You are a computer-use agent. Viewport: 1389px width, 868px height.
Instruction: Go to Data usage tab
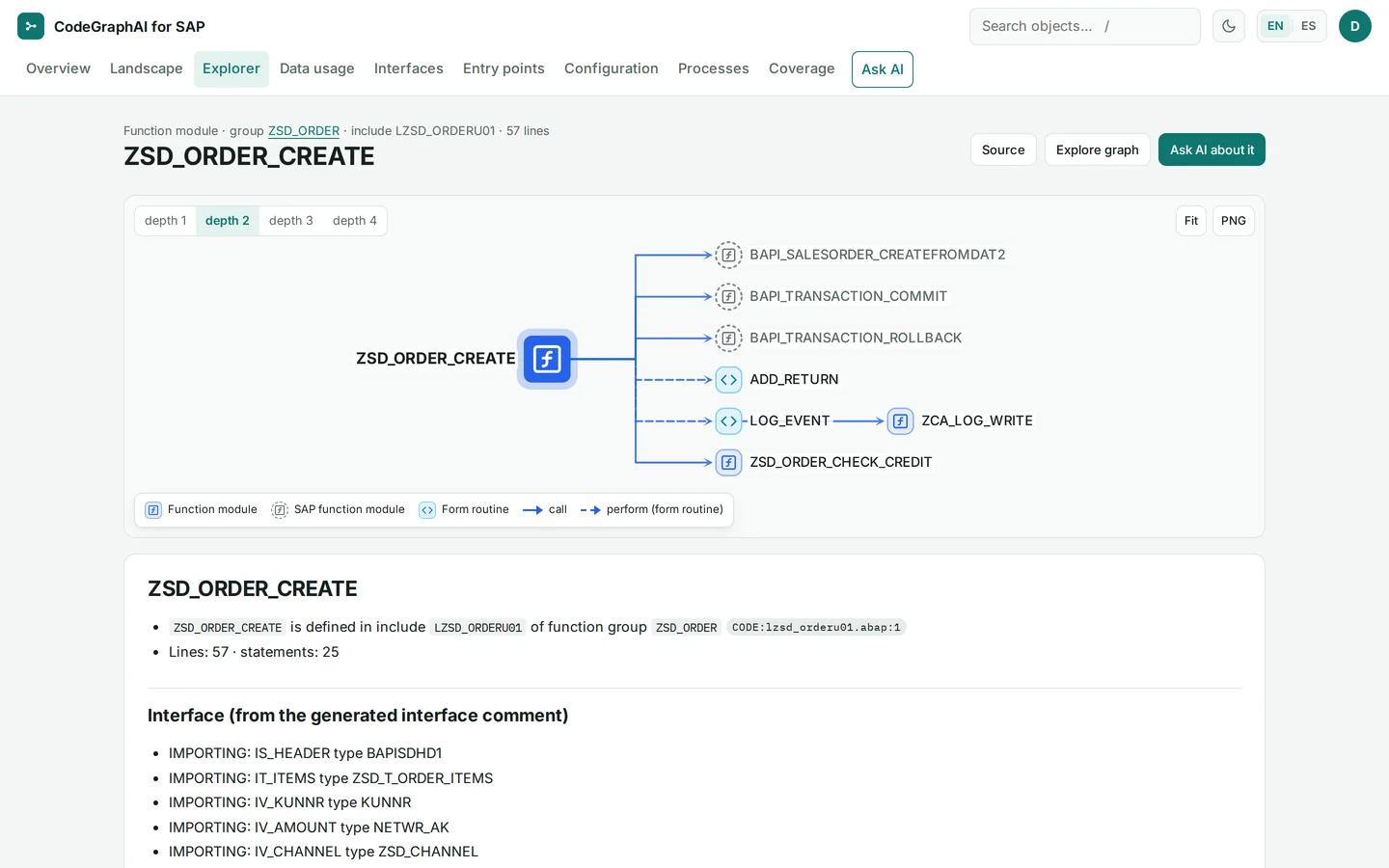317,68
